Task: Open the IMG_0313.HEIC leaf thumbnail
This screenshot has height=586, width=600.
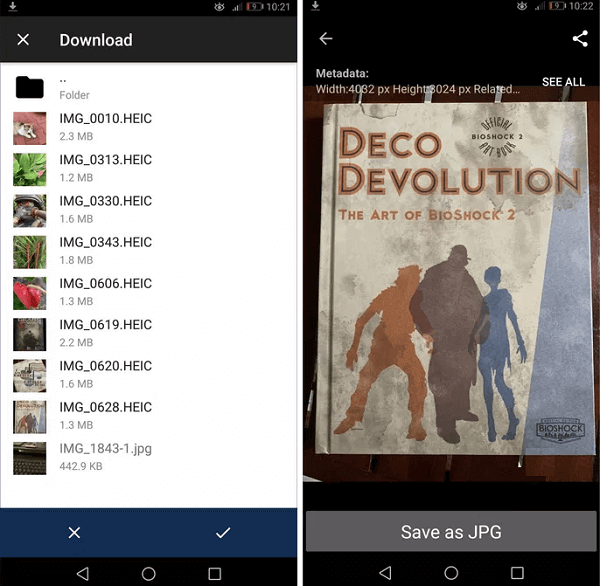Action: 29,170
